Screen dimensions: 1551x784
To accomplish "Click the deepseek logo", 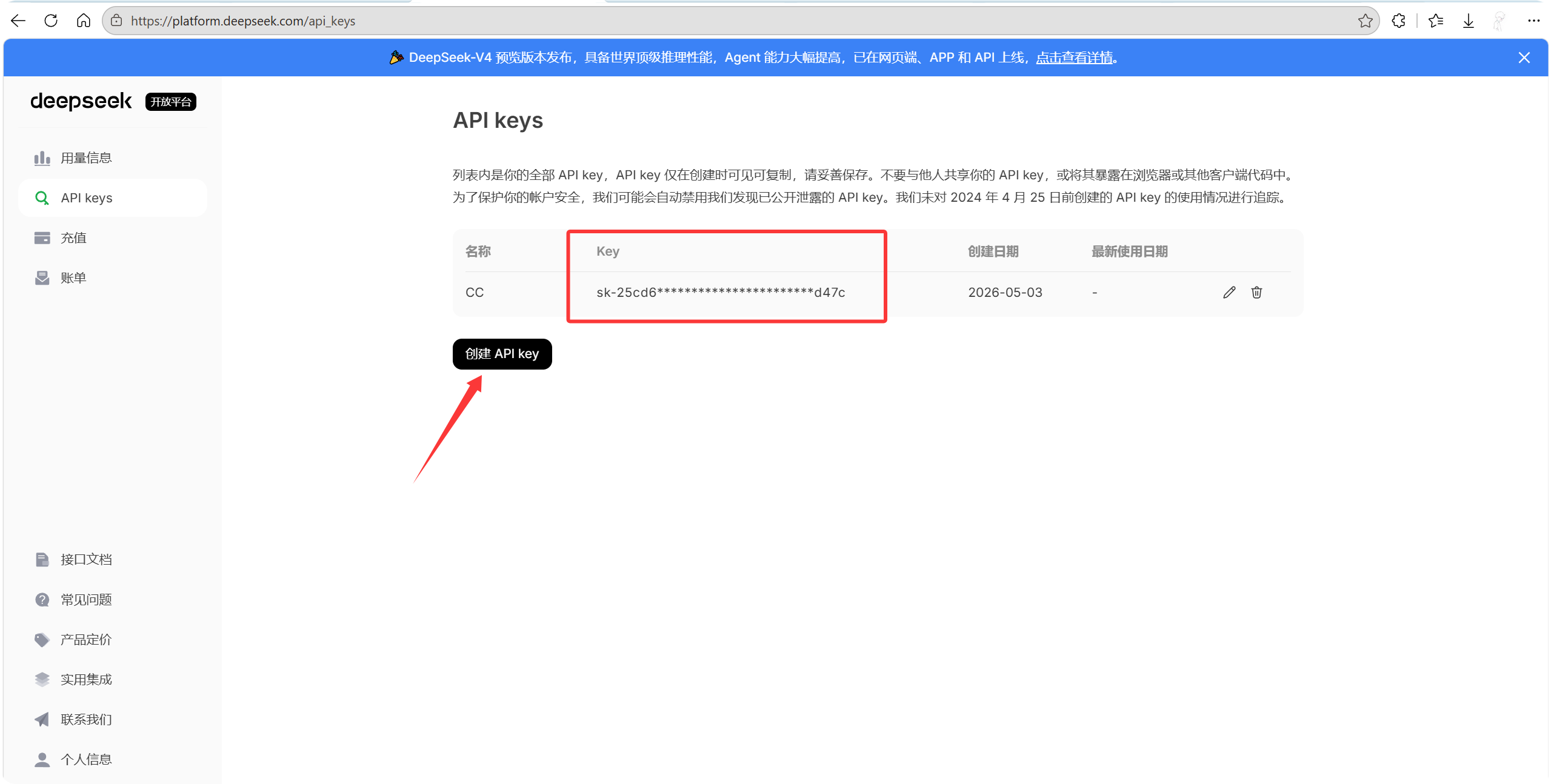I will tap(81, 101).
